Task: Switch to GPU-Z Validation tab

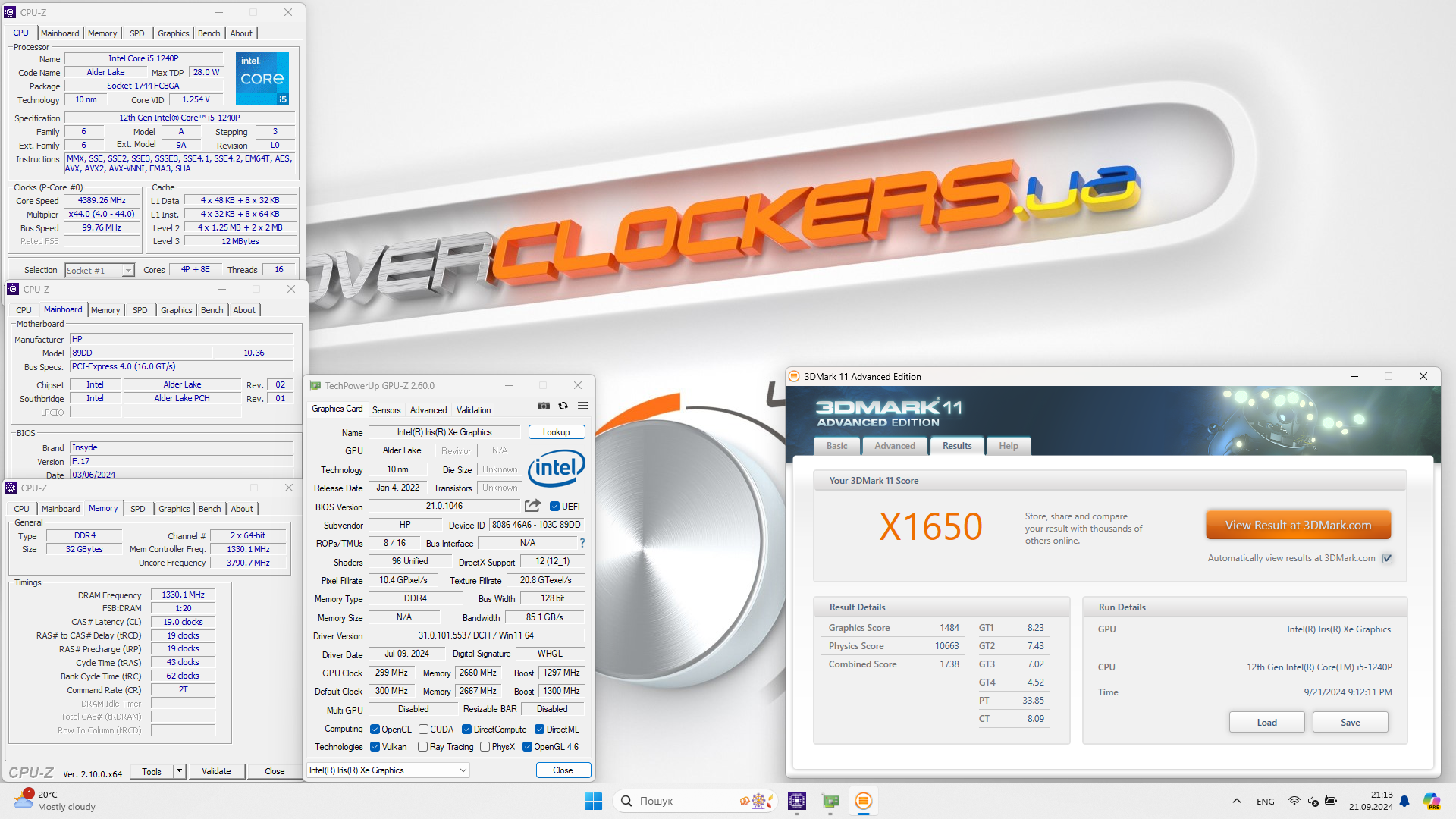Action: click(x=473, y=409)
